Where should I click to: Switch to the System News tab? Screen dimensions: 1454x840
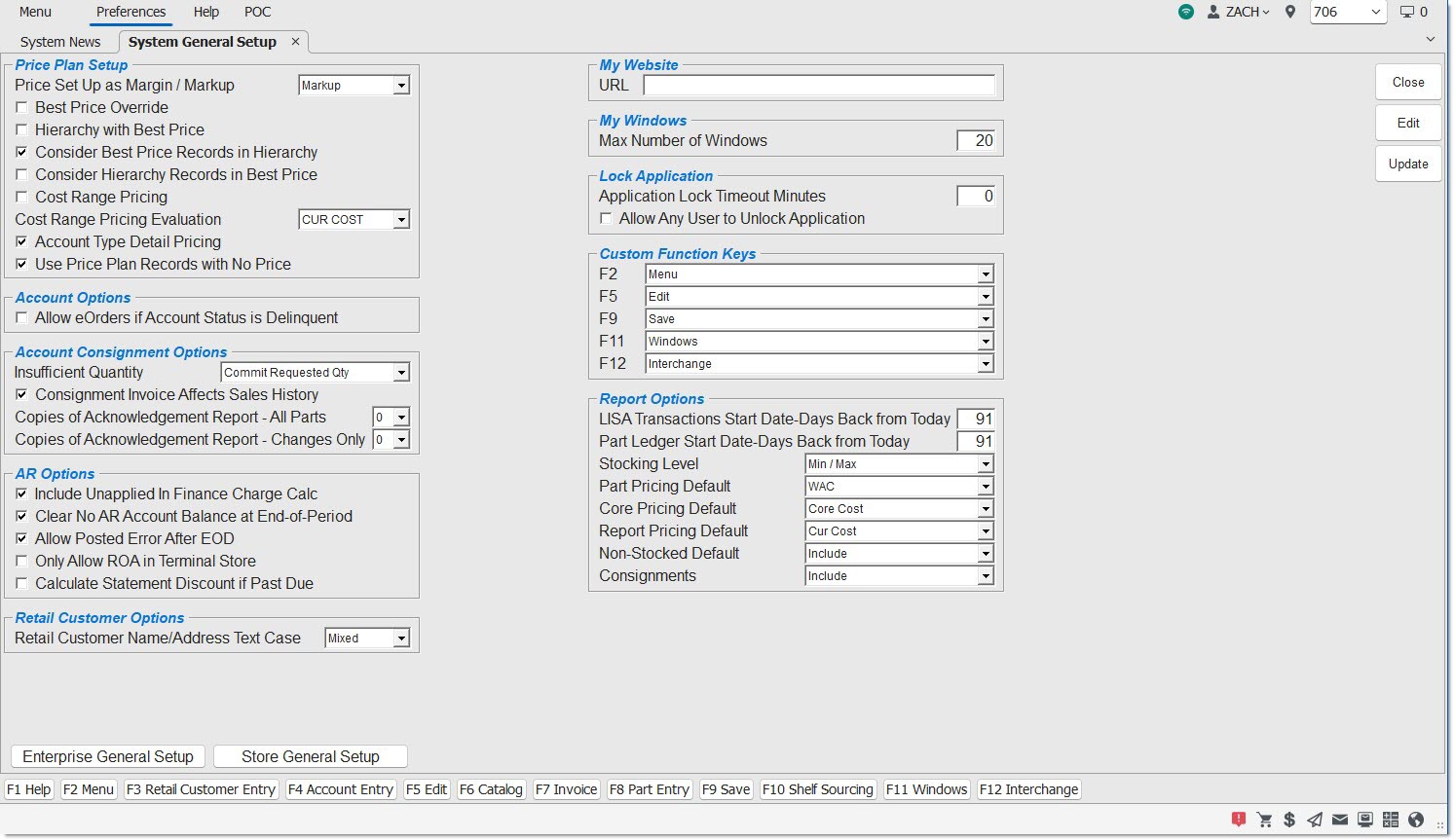(x=60, y=42)
